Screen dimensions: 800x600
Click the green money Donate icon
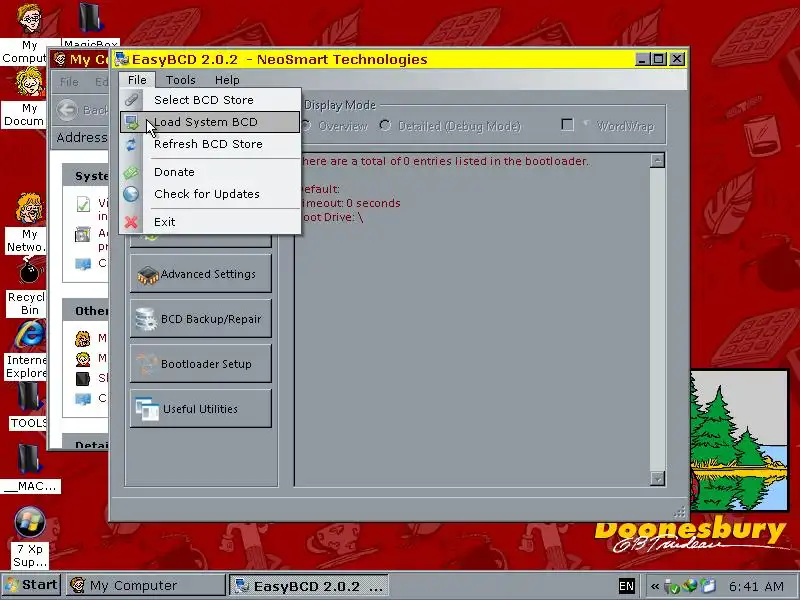[131, 172]
